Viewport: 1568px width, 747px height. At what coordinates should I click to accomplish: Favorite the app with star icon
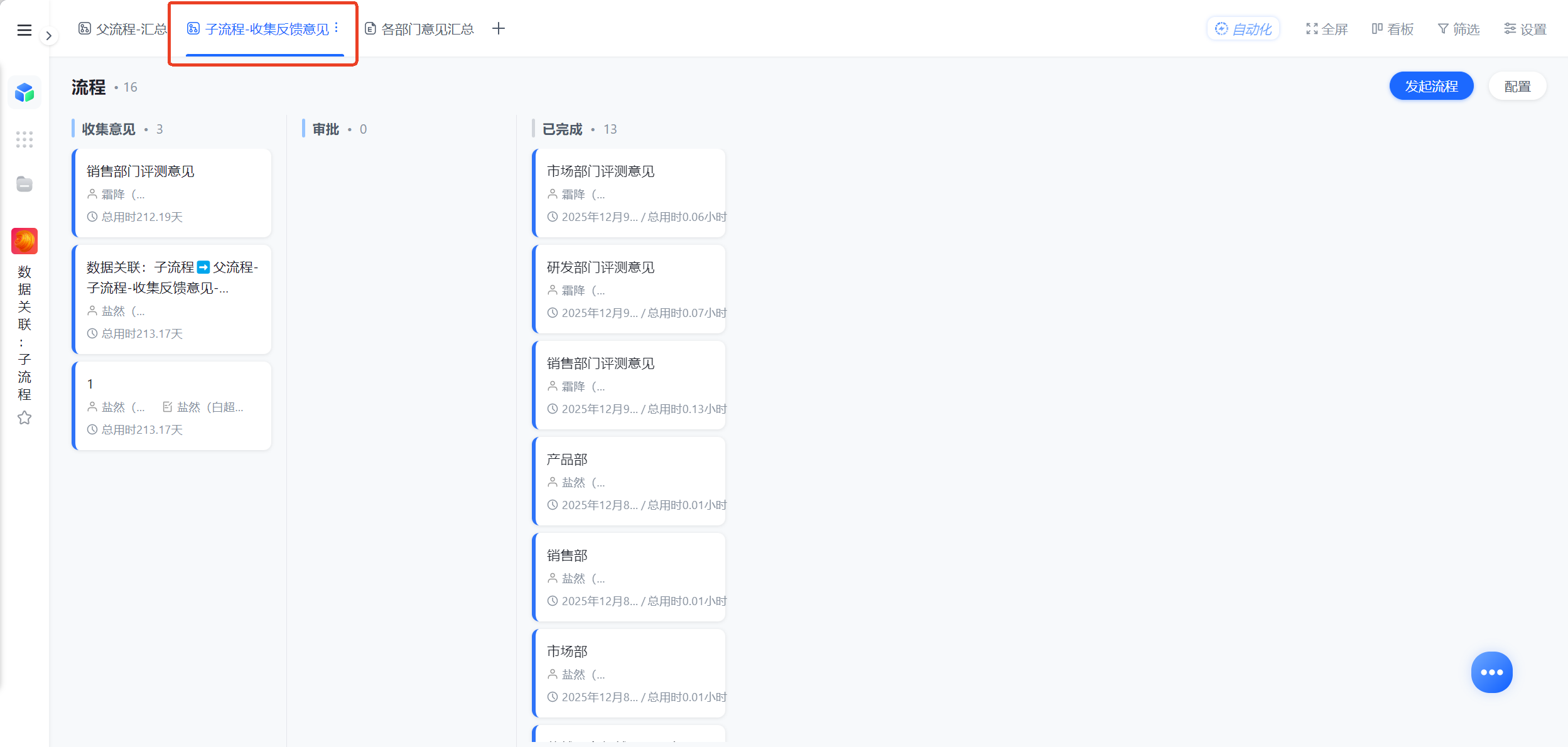(24, 417)
